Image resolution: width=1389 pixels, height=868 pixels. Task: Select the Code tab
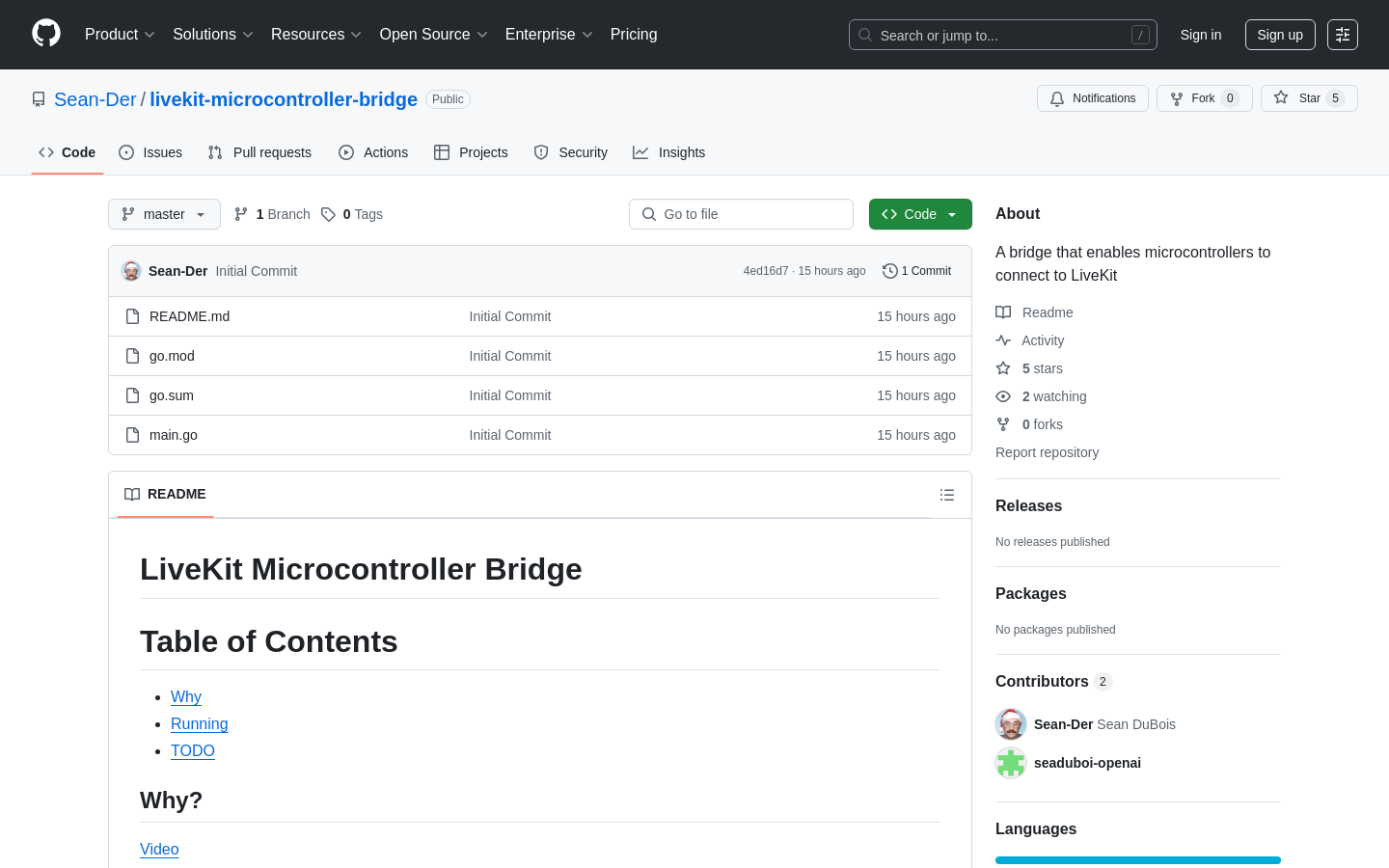(68, 152)
